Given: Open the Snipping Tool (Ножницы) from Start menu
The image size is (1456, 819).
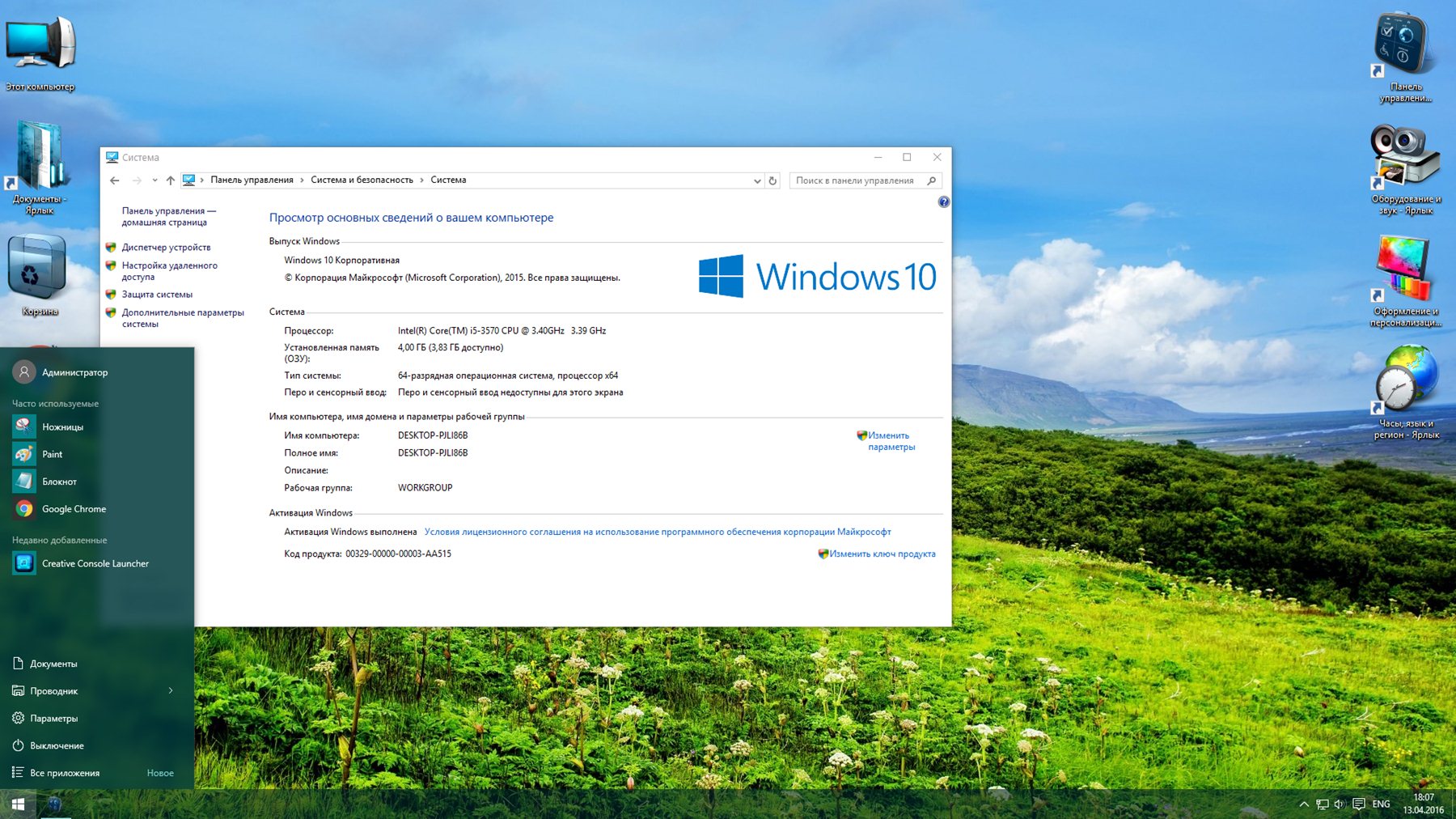Looking at the screenshot, I should click(x=61, y=426).
